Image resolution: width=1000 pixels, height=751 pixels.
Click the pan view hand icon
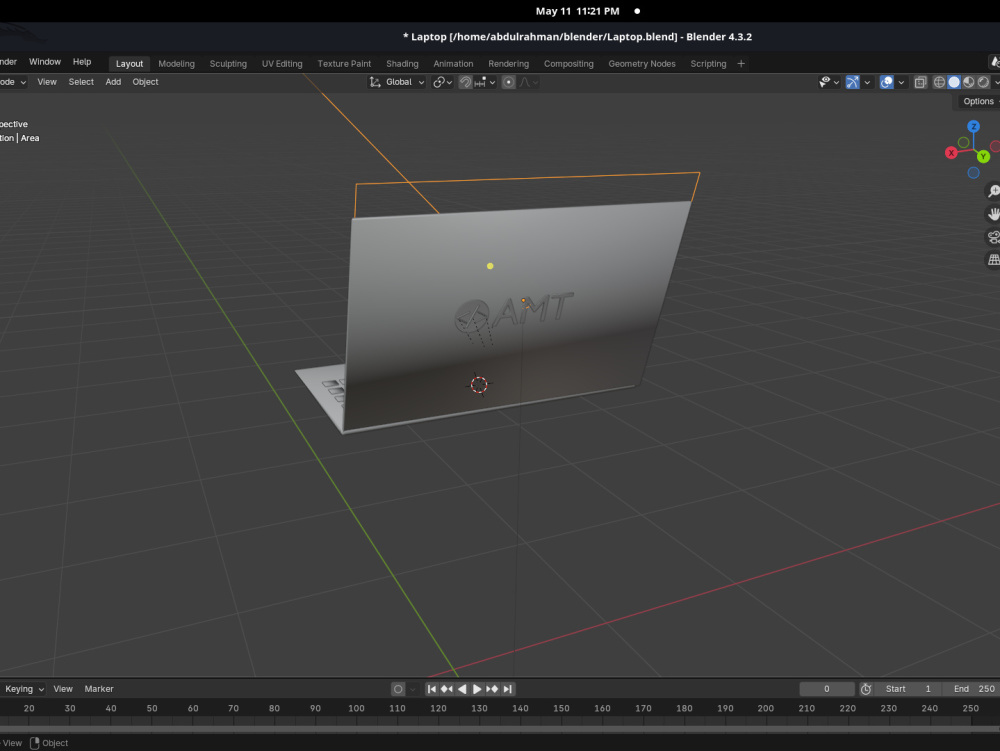pos(994,214)
